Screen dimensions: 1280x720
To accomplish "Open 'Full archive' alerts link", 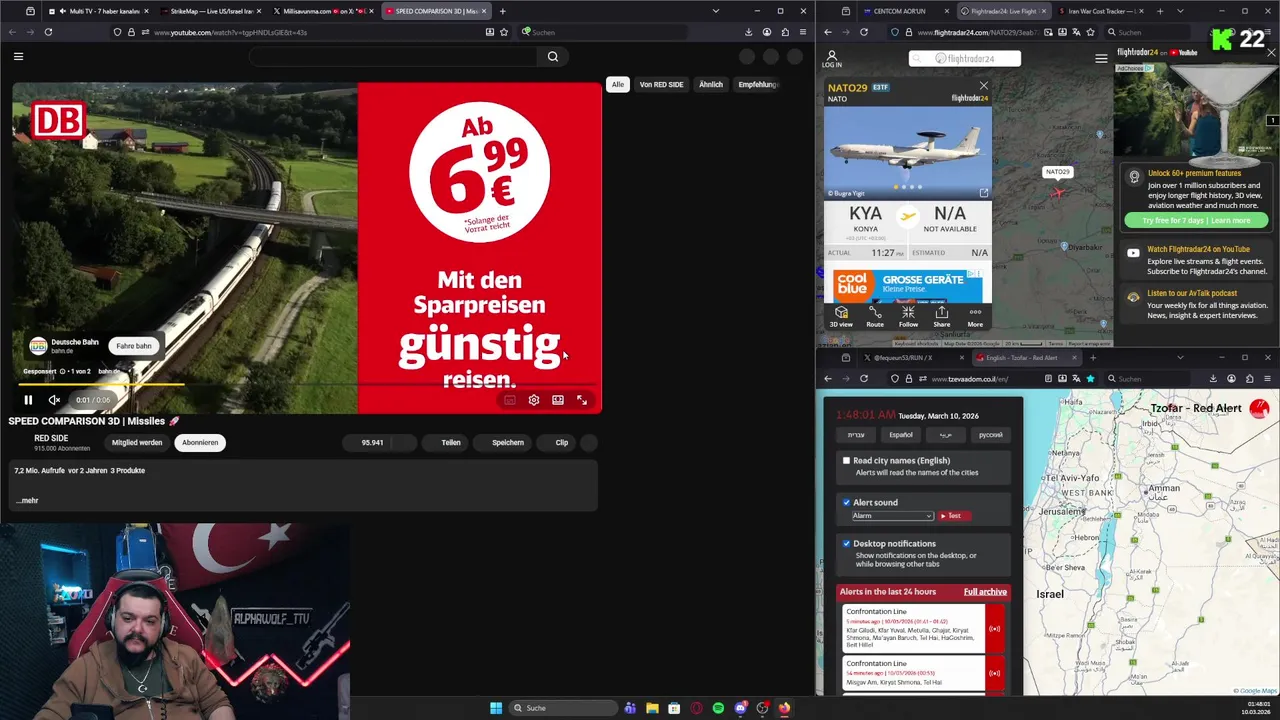I will [x=985, y=592].
